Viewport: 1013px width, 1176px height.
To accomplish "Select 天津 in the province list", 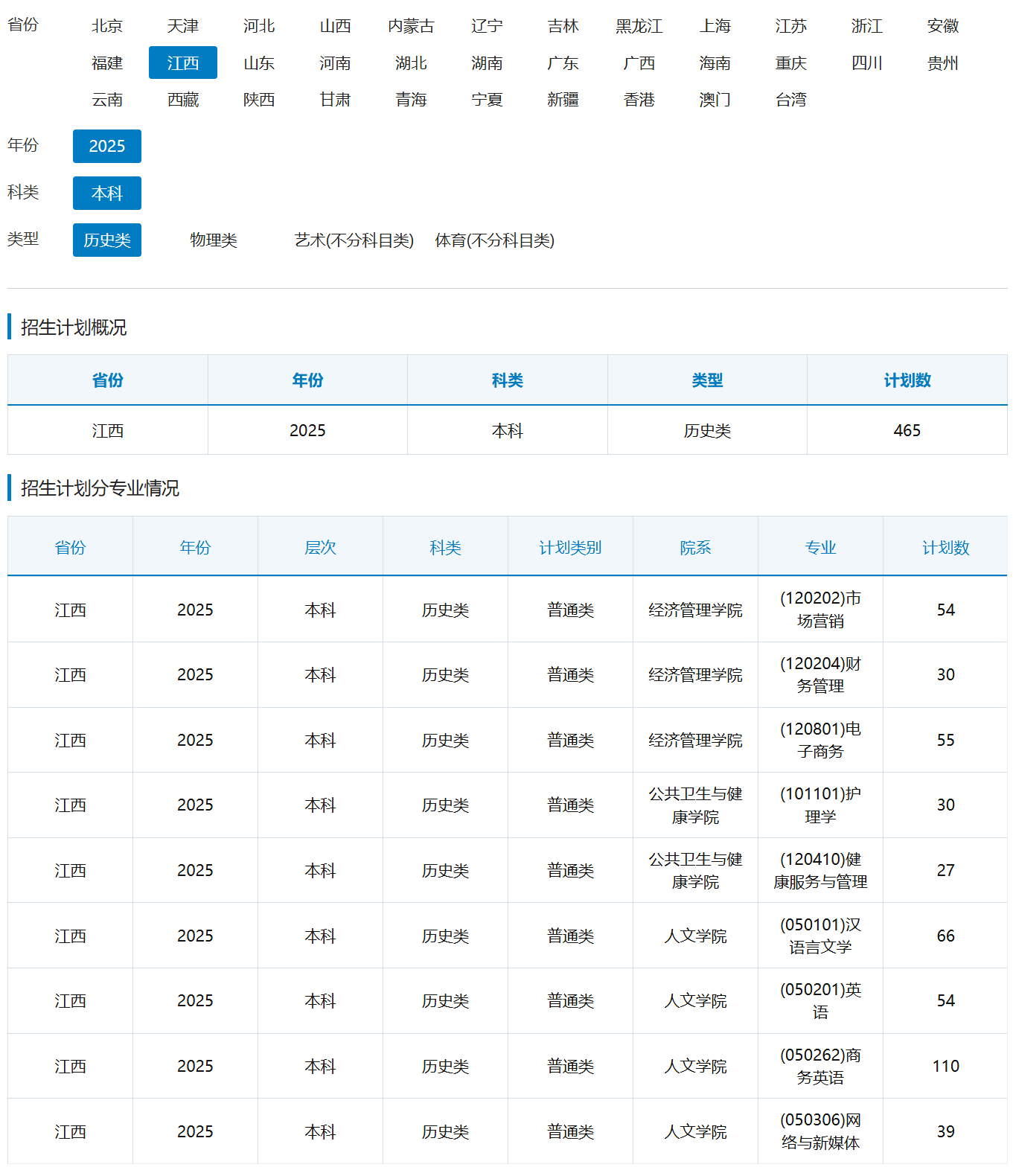I will click(x=183, y=26).
